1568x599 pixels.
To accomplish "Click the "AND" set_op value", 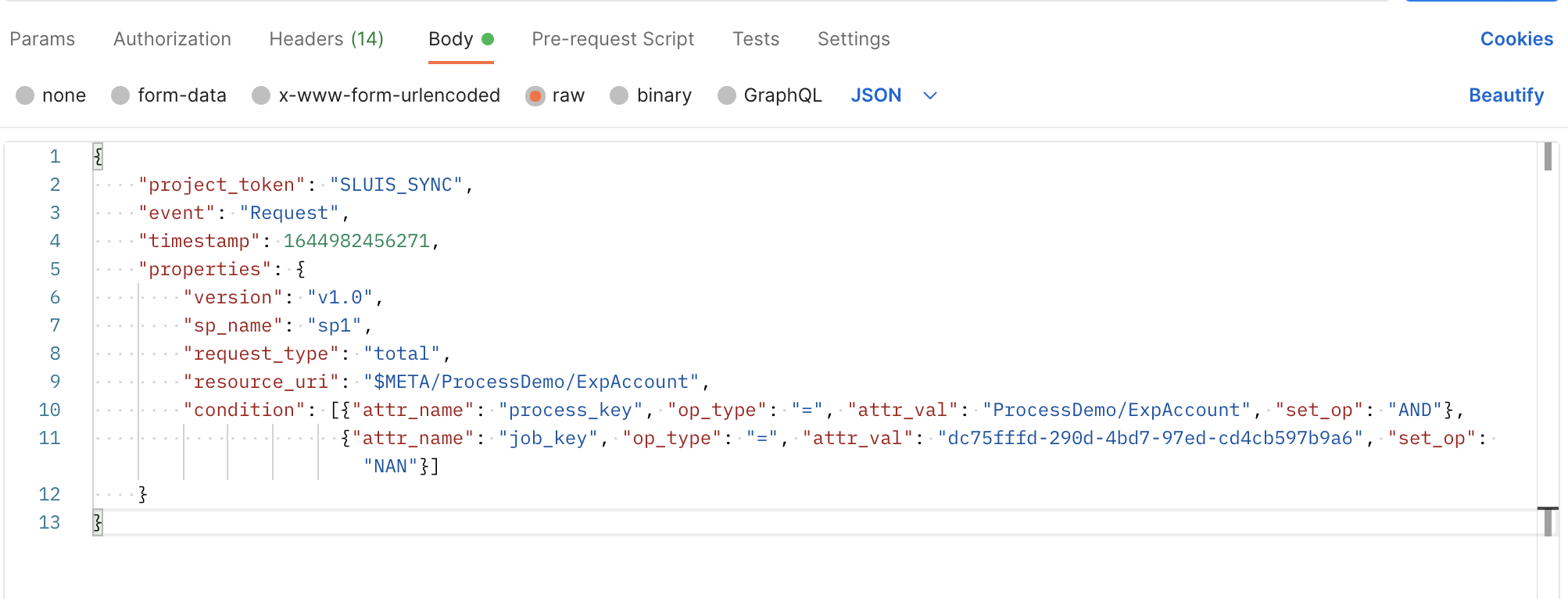I will (1415, 410).
